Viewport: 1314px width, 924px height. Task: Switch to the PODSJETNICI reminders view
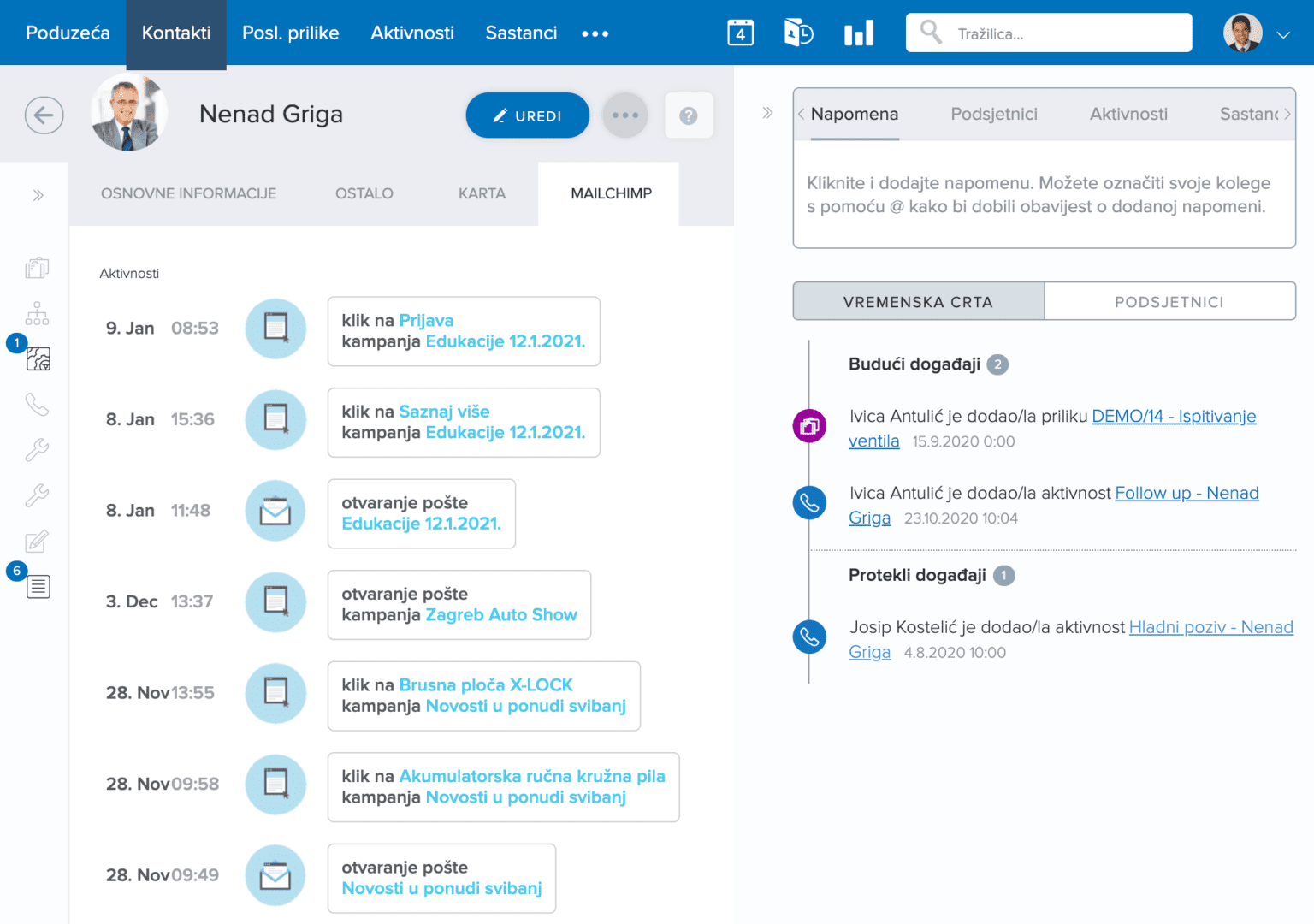(1170, 301)
